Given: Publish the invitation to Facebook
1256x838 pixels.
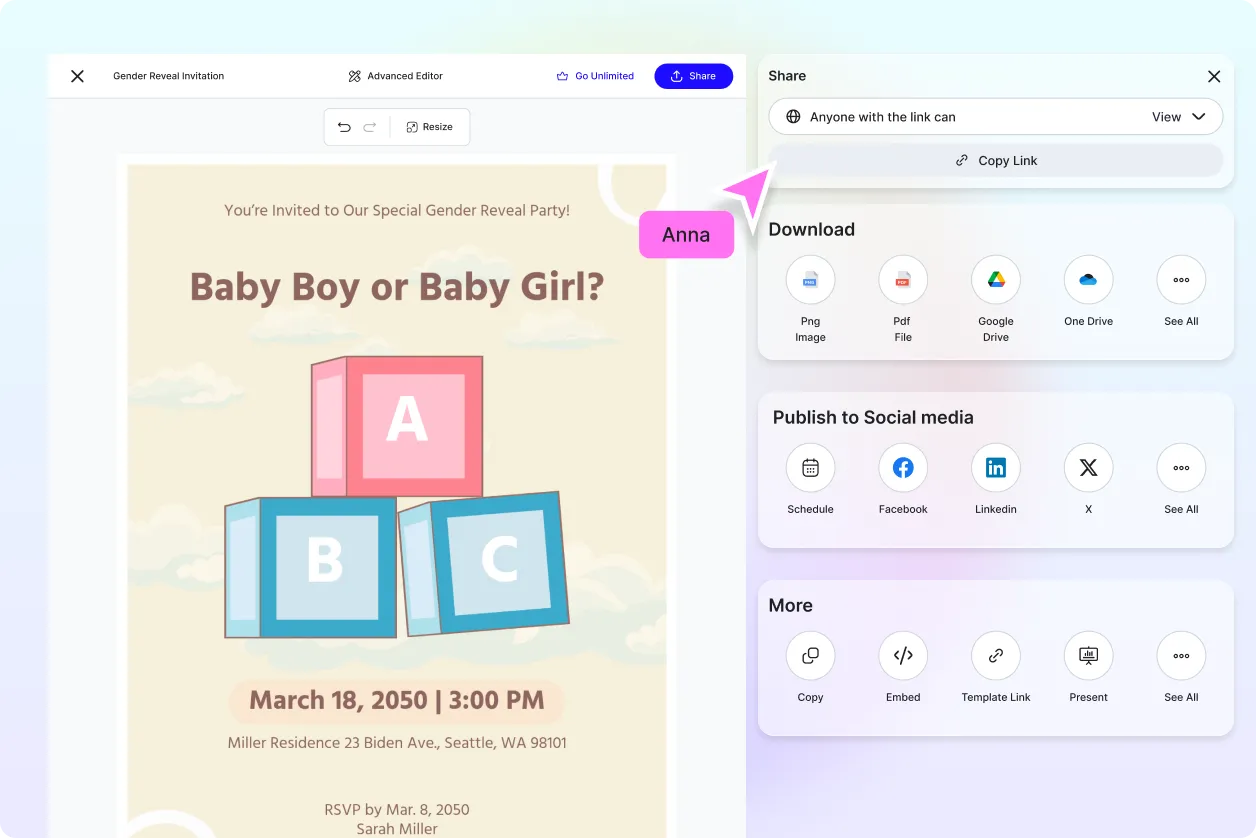Looking at the screenshot, I should coord(902,467).
